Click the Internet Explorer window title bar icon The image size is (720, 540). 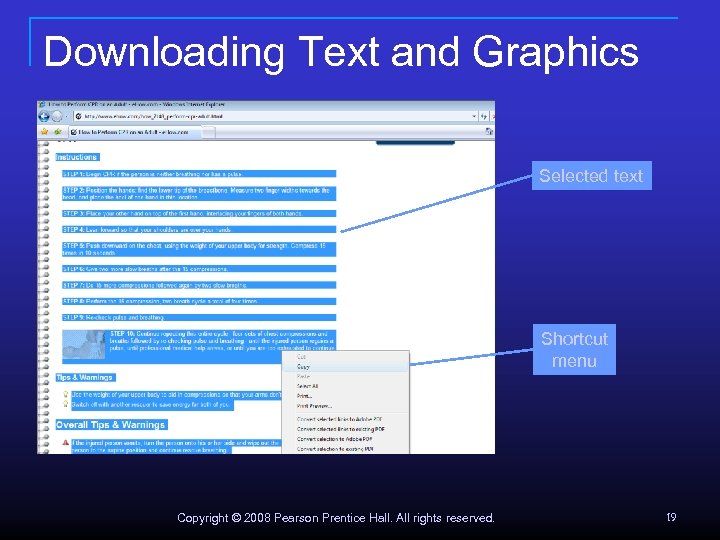pos(42,105)
